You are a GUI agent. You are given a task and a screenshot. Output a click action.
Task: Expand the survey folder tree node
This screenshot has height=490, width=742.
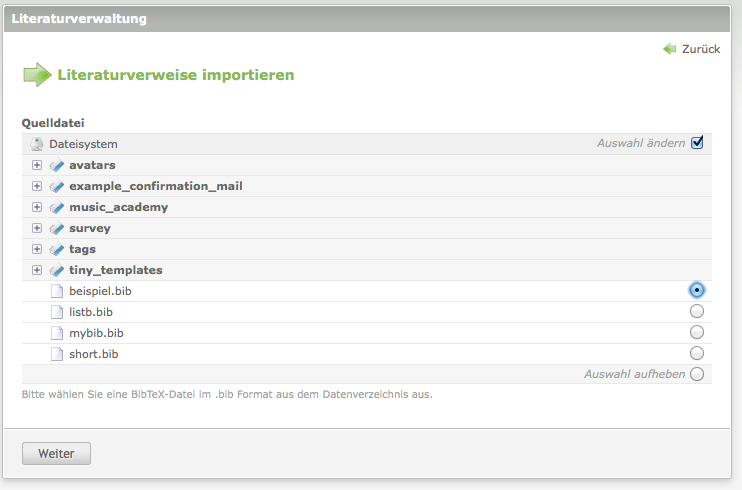click(37, 228)
